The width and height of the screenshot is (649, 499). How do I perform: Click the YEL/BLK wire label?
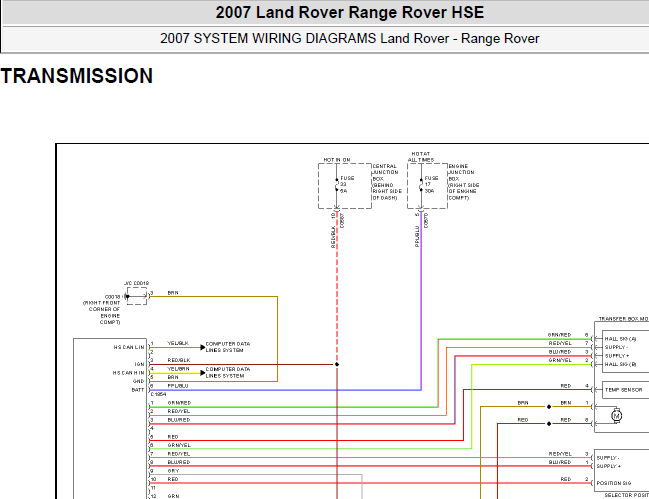178,343
